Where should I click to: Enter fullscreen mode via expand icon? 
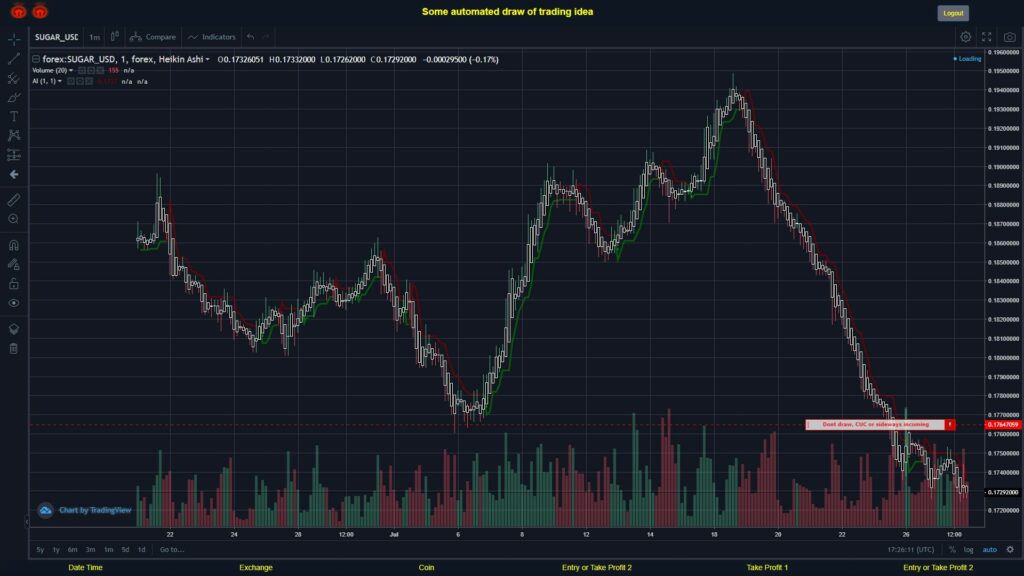coord(987,37)
